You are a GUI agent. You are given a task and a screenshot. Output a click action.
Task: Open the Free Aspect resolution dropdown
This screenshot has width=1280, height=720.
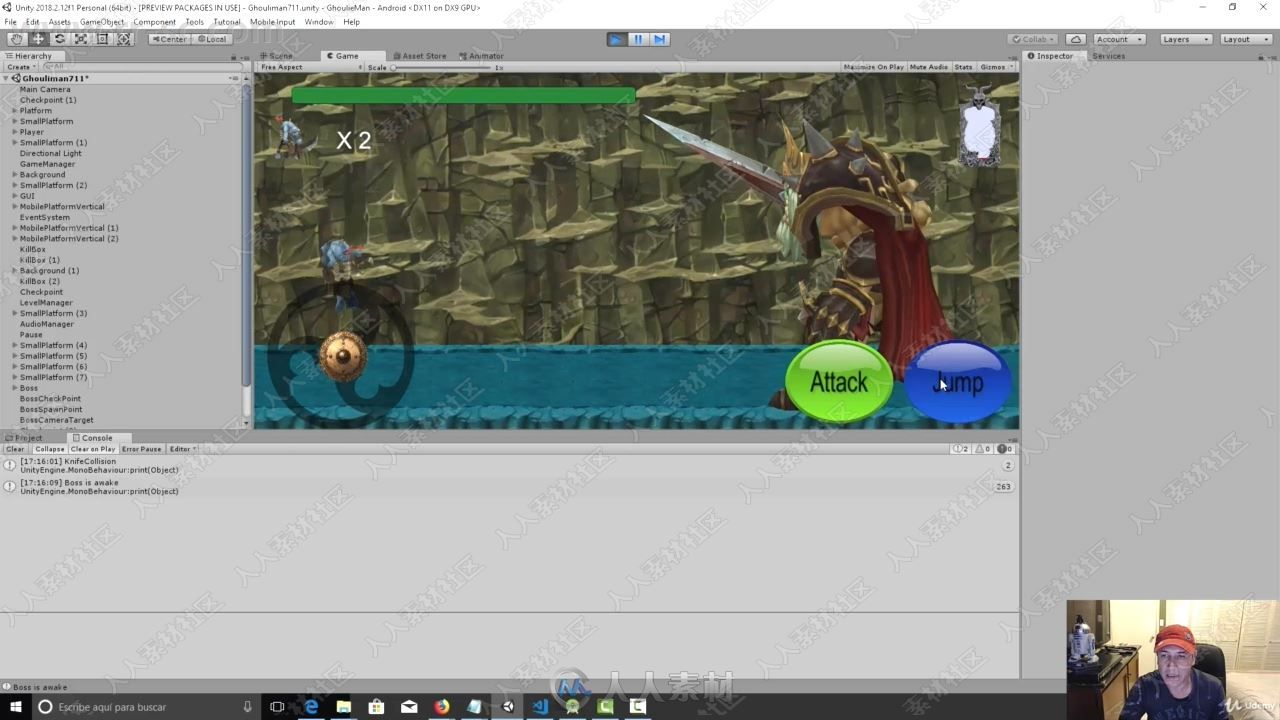click(311, 67)
